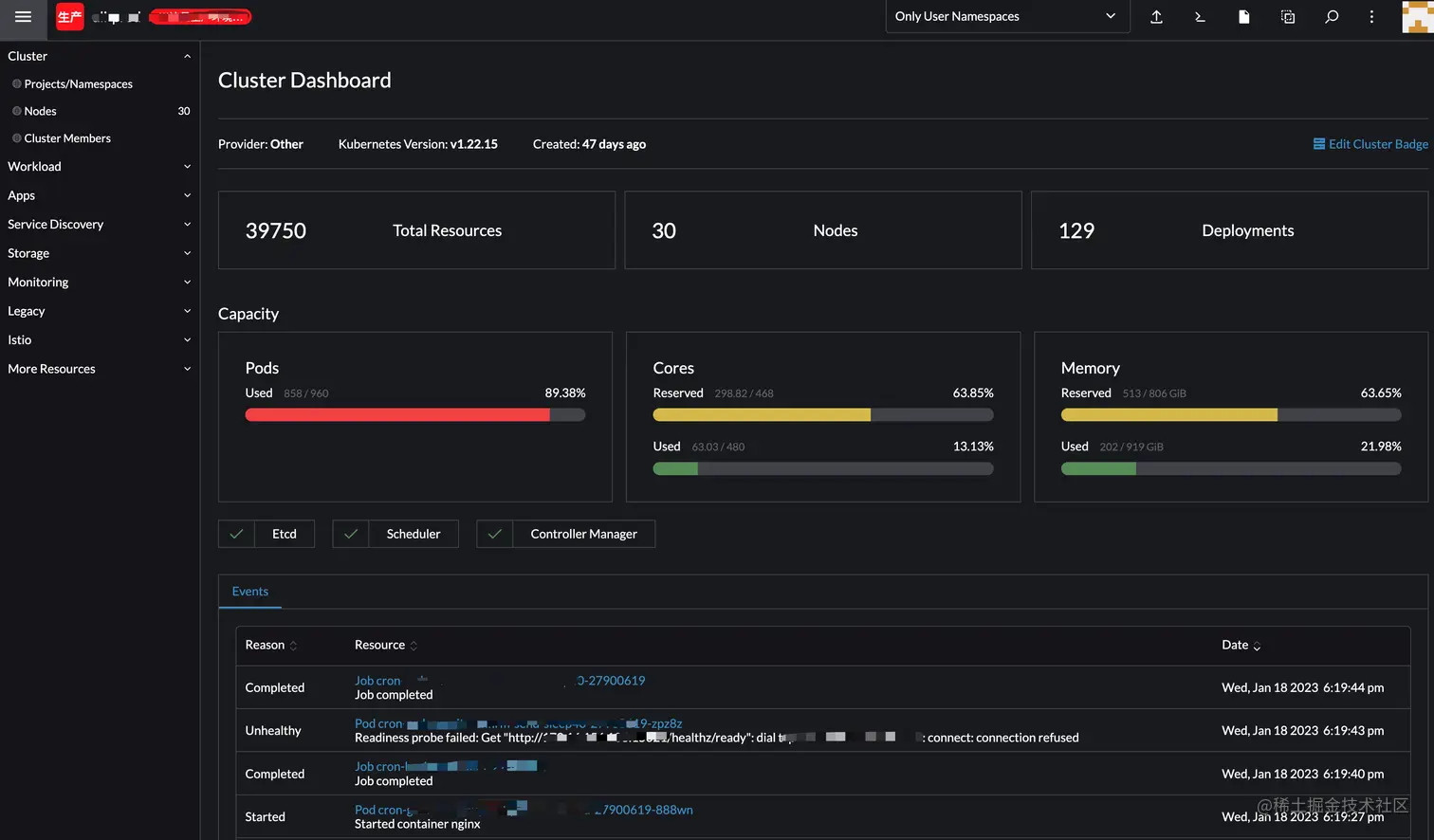Click the Projects/Namespaces bullet icon
The image size is (1434, 840).
17,83
